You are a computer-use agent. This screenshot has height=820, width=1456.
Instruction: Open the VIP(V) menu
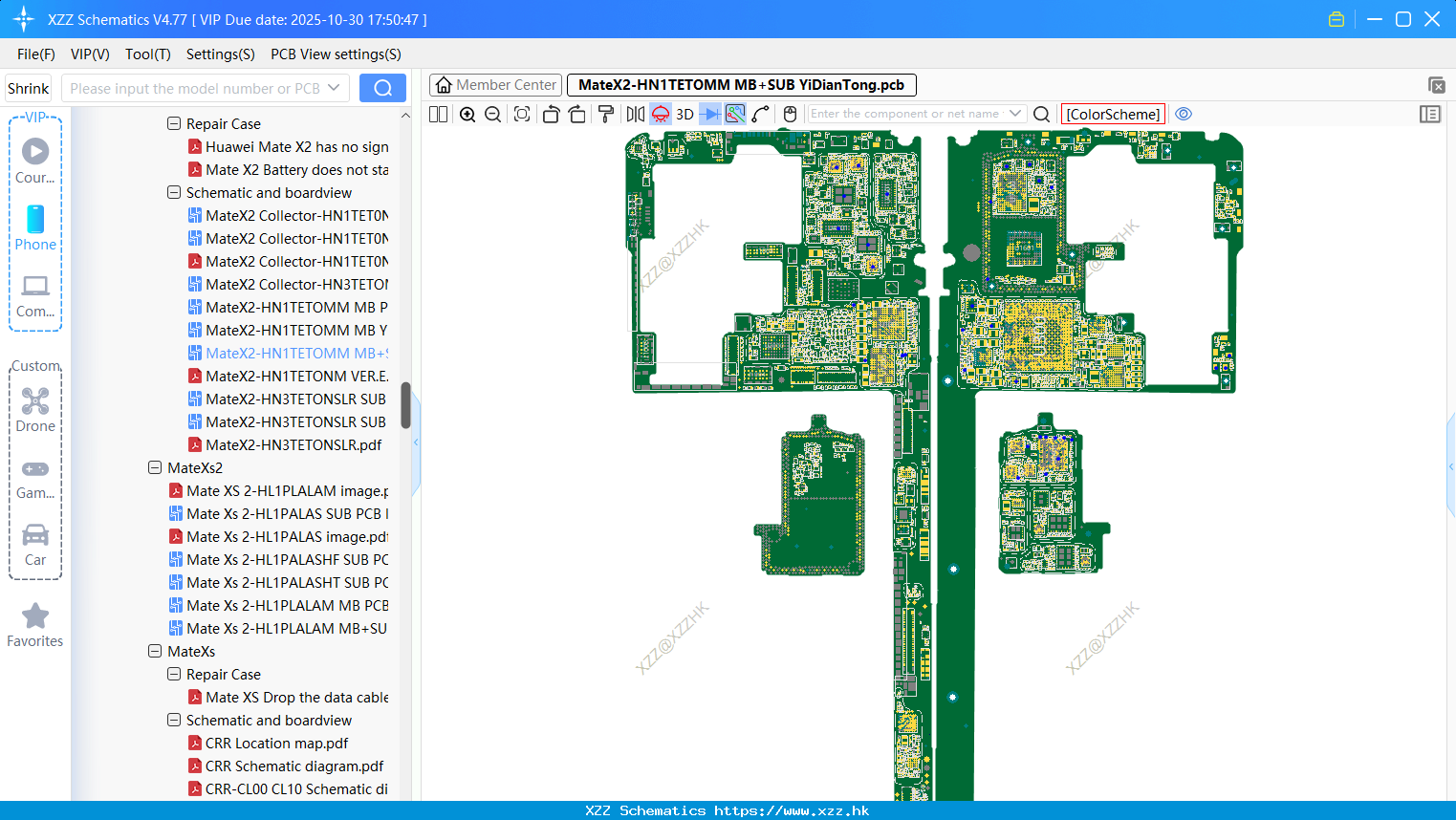pyautogui.click(x=90, y=54)
